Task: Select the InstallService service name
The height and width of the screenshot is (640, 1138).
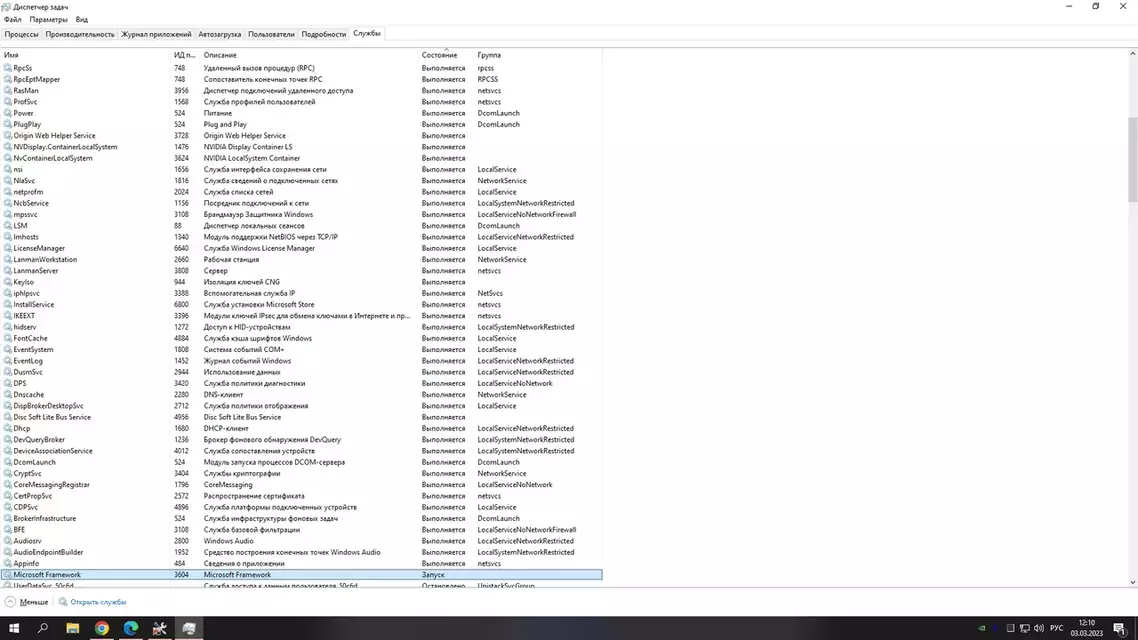Action: (33, 305)
